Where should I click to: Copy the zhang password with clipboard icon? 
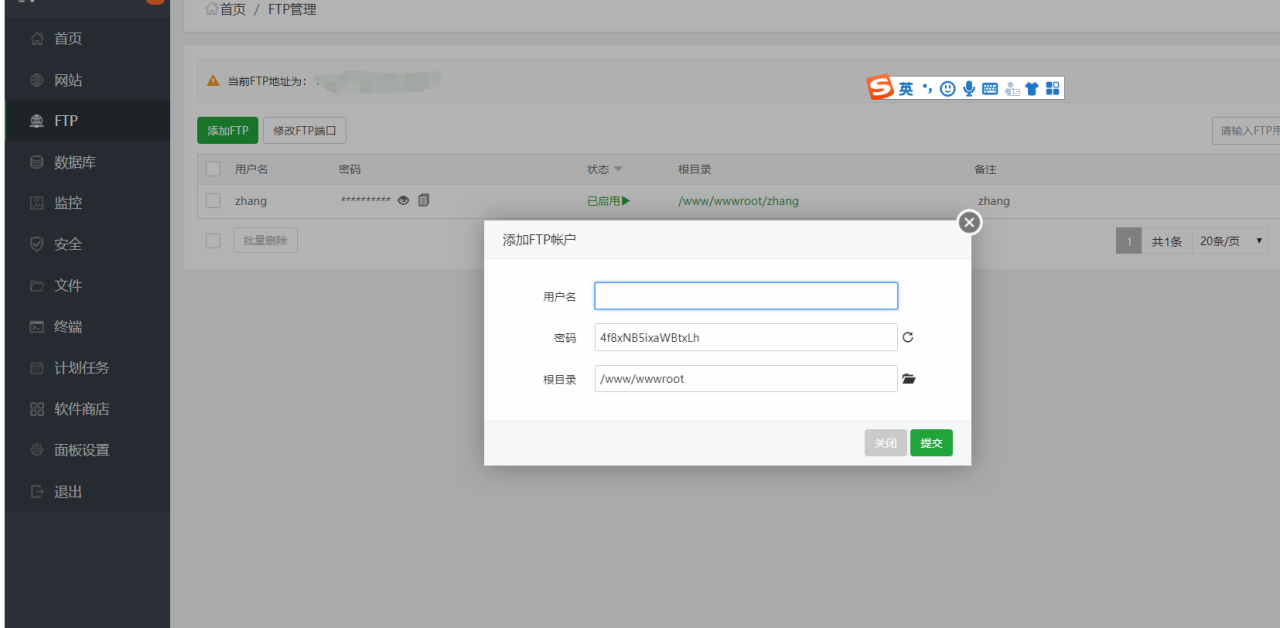click(424, 201)
